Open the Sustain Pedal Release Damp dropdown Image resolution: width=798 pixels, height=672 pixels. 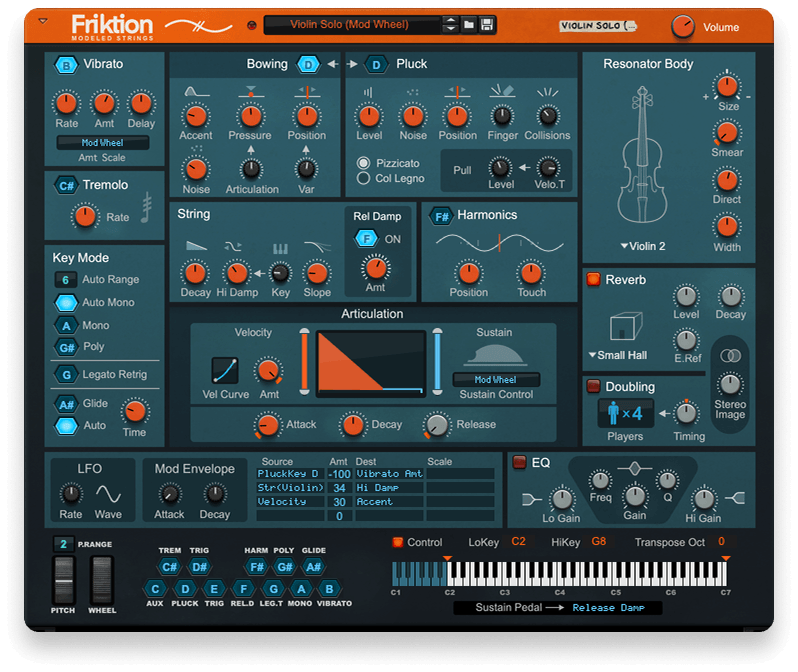[x=609, y=608]
